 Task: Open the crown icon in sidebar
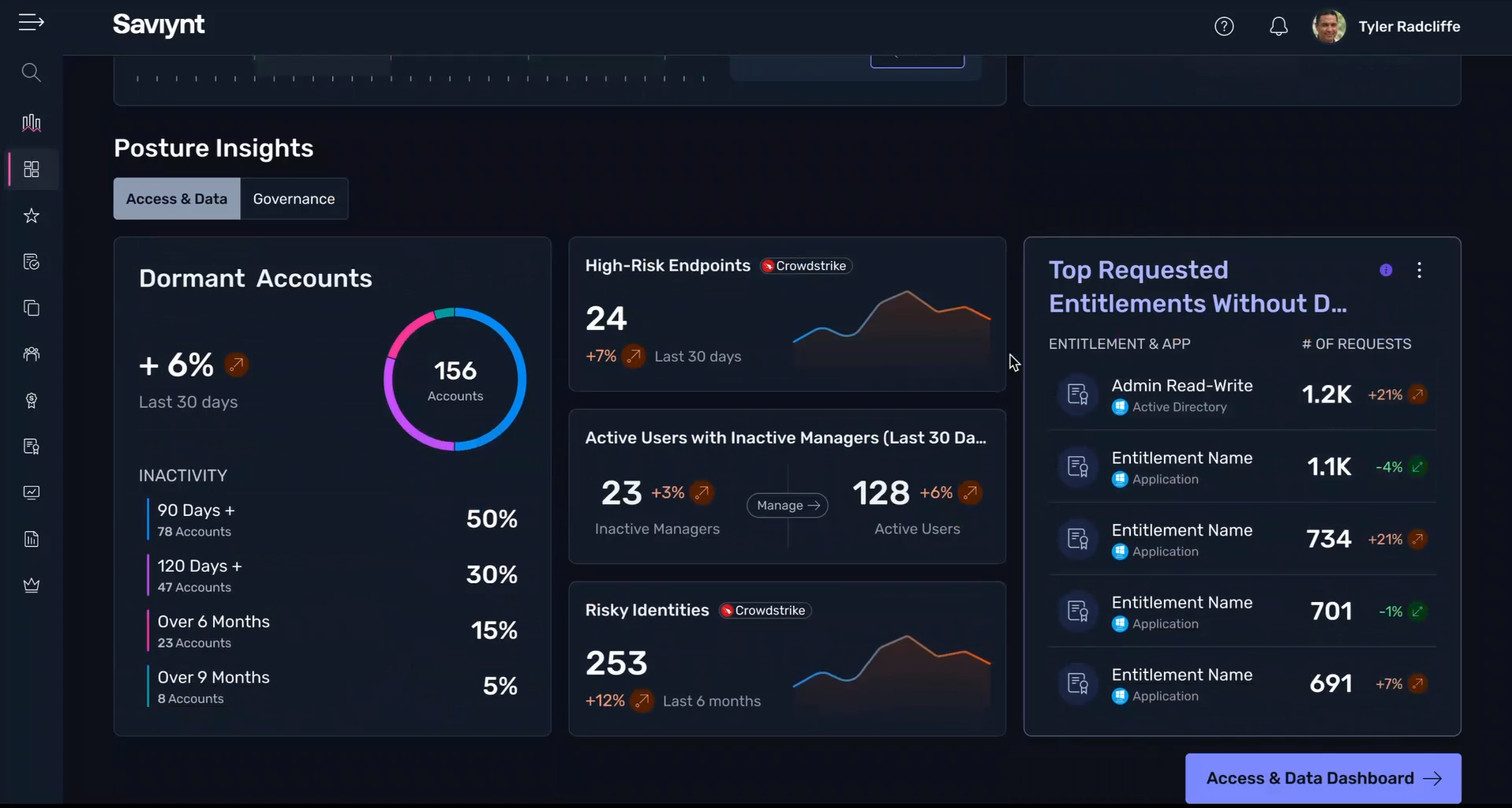(32, 585)
